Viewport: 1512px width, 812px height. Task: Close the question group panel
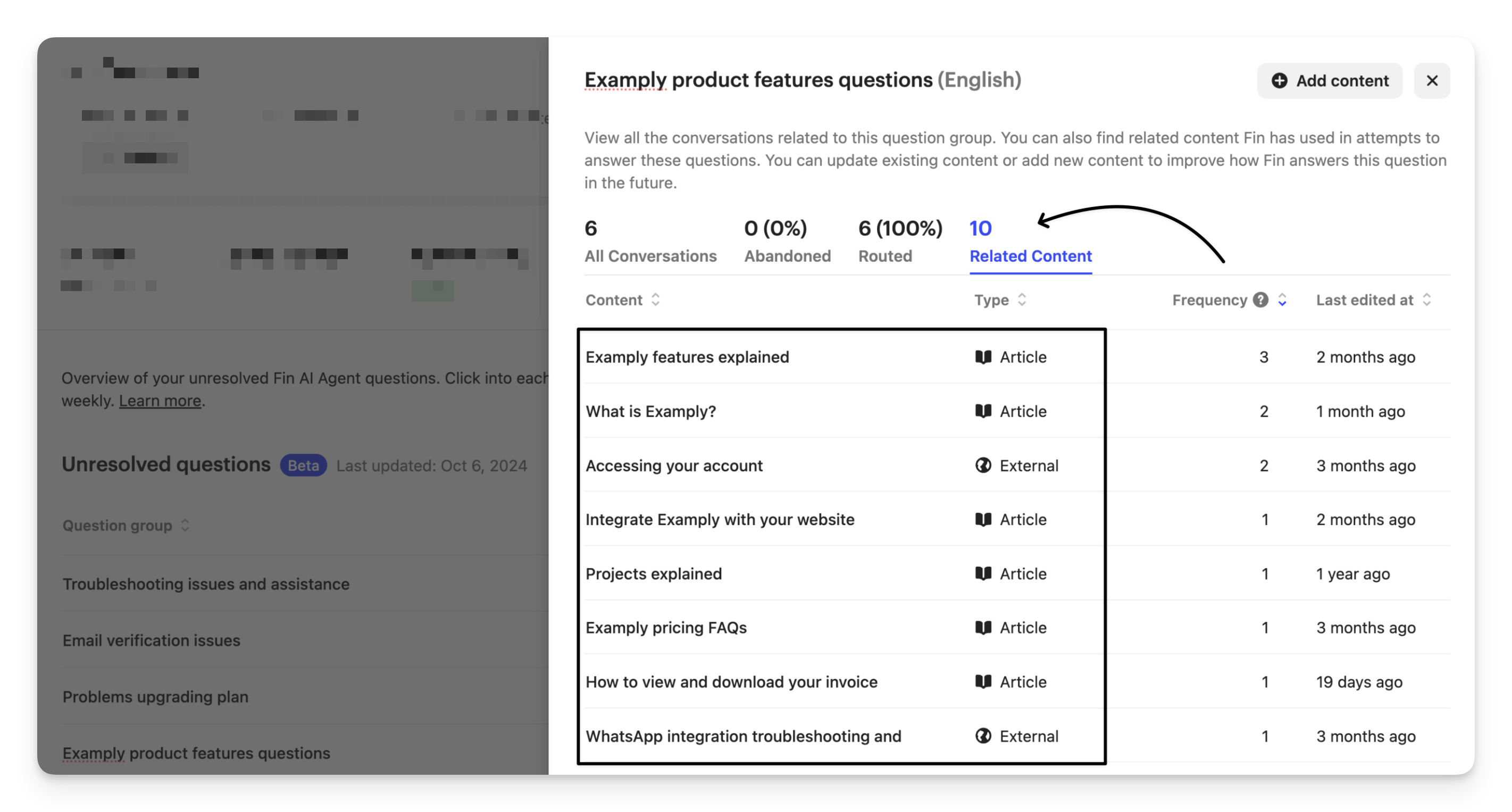[x=1432, y=80]
